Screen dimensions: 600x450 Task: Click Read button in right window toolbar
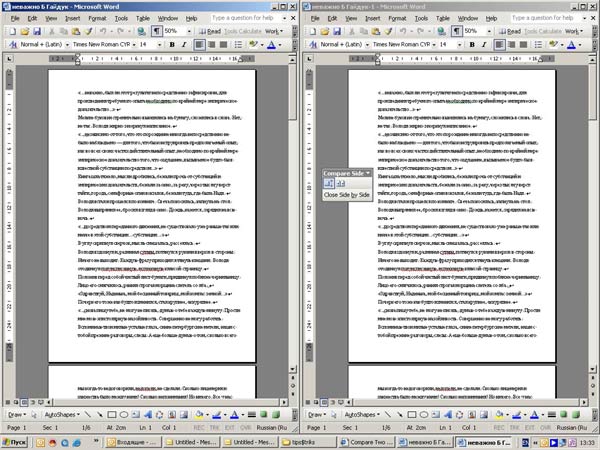pyautogui.click(x=513, y=31)
